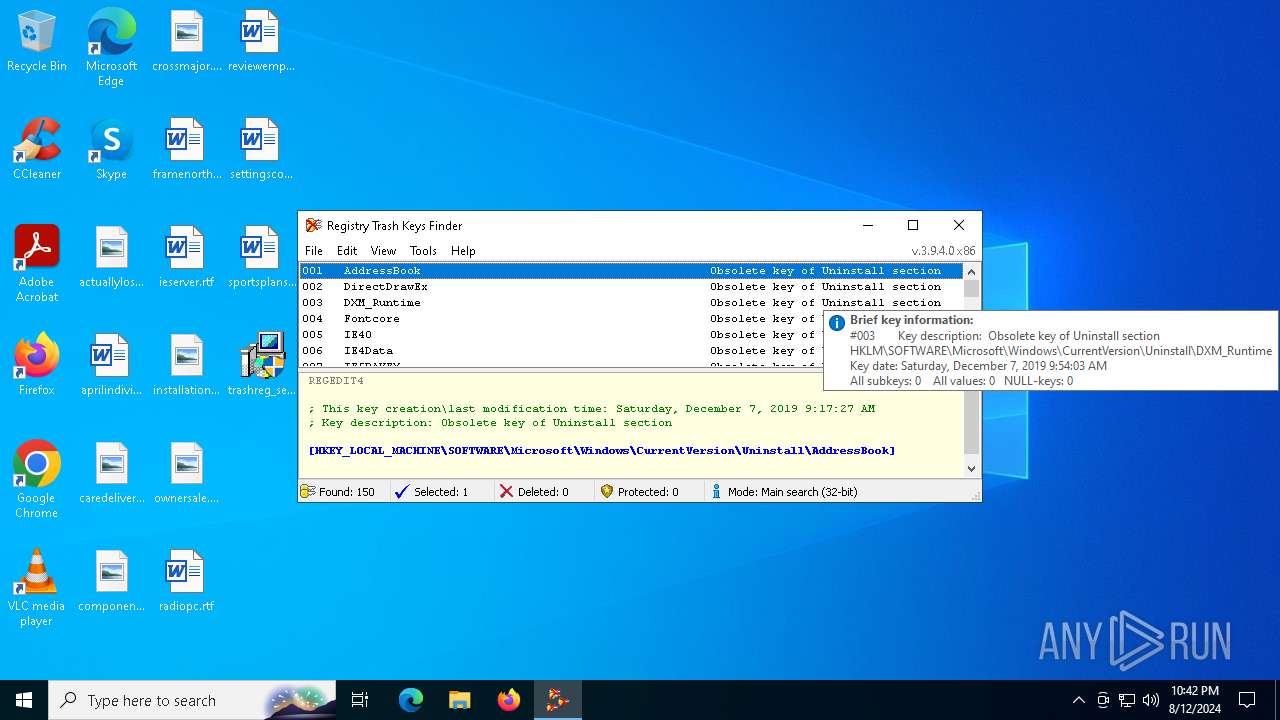Select row 004 Fontcore
1280x720 pixels.
pos(561,319)
